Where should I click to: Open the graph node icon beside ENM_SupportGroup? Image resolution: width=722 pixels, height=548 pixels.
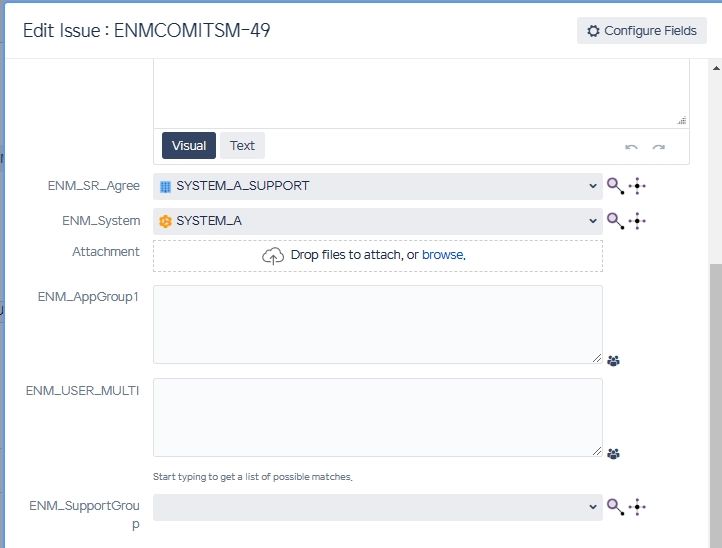637,507
